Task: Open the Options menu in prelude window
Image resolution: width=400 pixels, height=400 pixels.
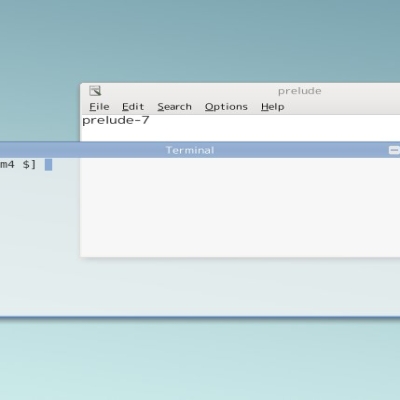Action: [226, 107]
